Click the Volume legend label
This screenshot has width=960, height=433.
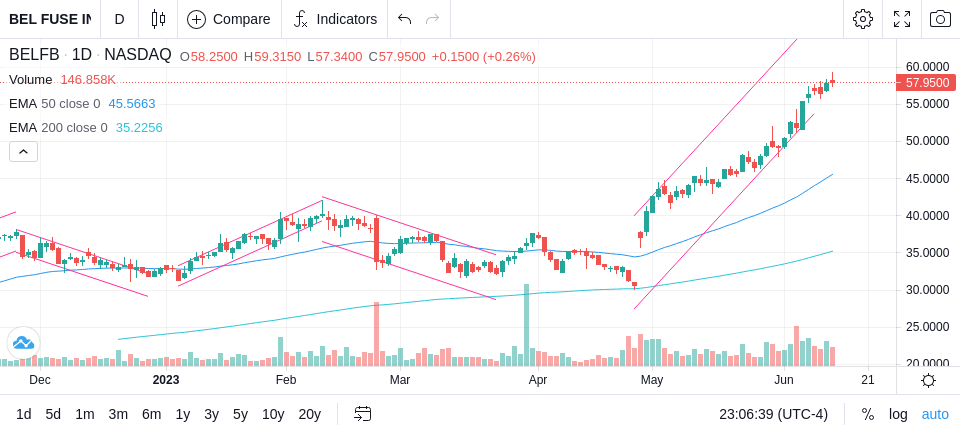click(31, 80)
